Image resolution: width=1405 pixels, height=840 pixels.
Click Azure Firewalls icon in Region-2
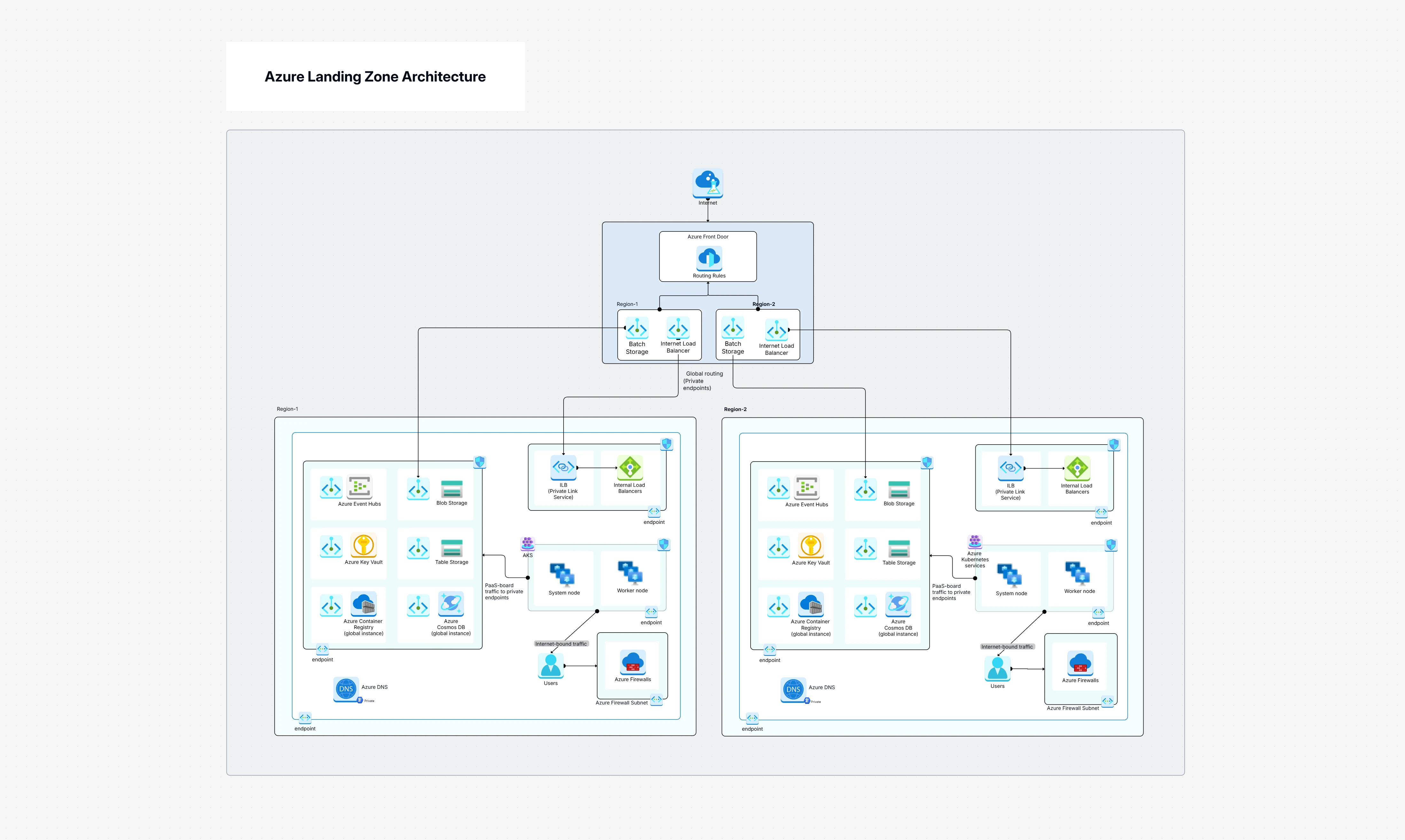(1080, 663)
